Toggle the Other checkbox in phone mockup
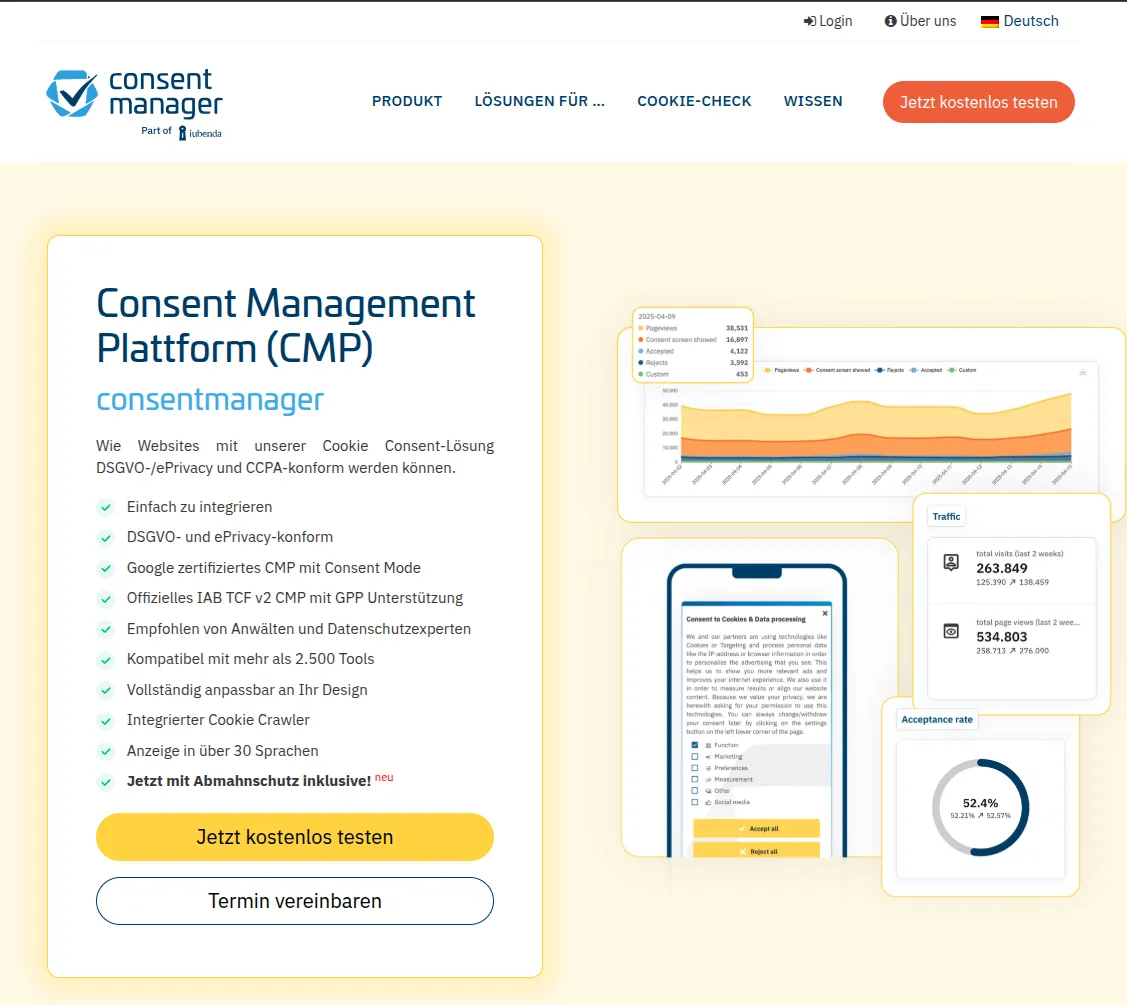Viewport: 1127px width, 1005px height. coord(694,791)
